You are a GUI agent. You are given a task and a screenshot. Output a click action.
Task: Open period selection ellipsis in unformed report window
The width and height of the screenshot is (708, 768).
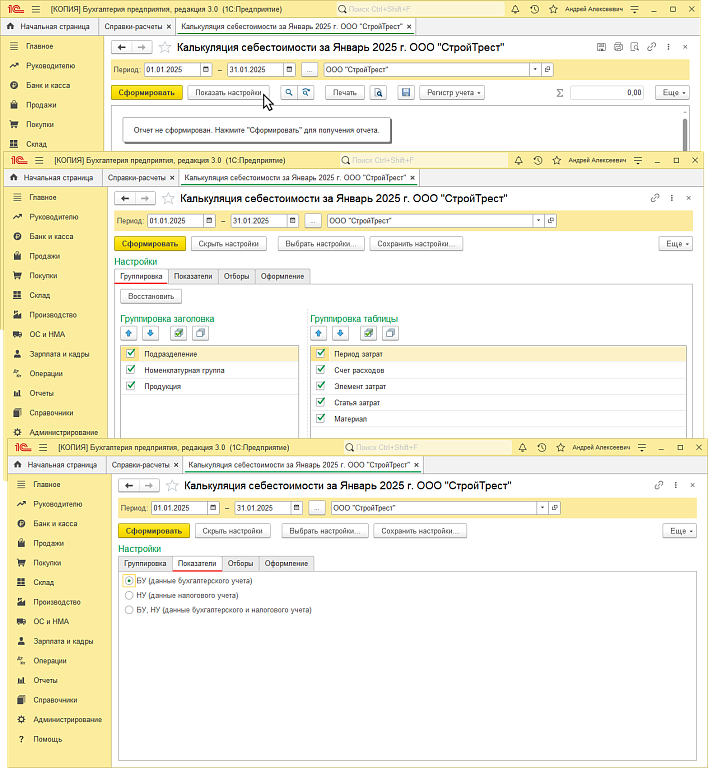tap(309, 70)
